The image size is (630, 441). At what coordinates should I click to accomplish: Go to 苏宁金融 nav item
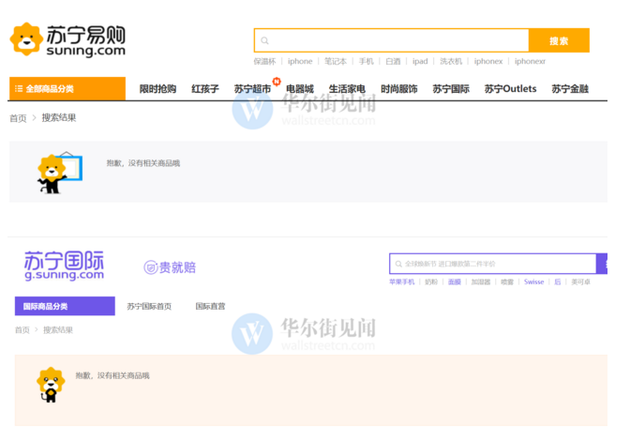click(x=570, y=89)
